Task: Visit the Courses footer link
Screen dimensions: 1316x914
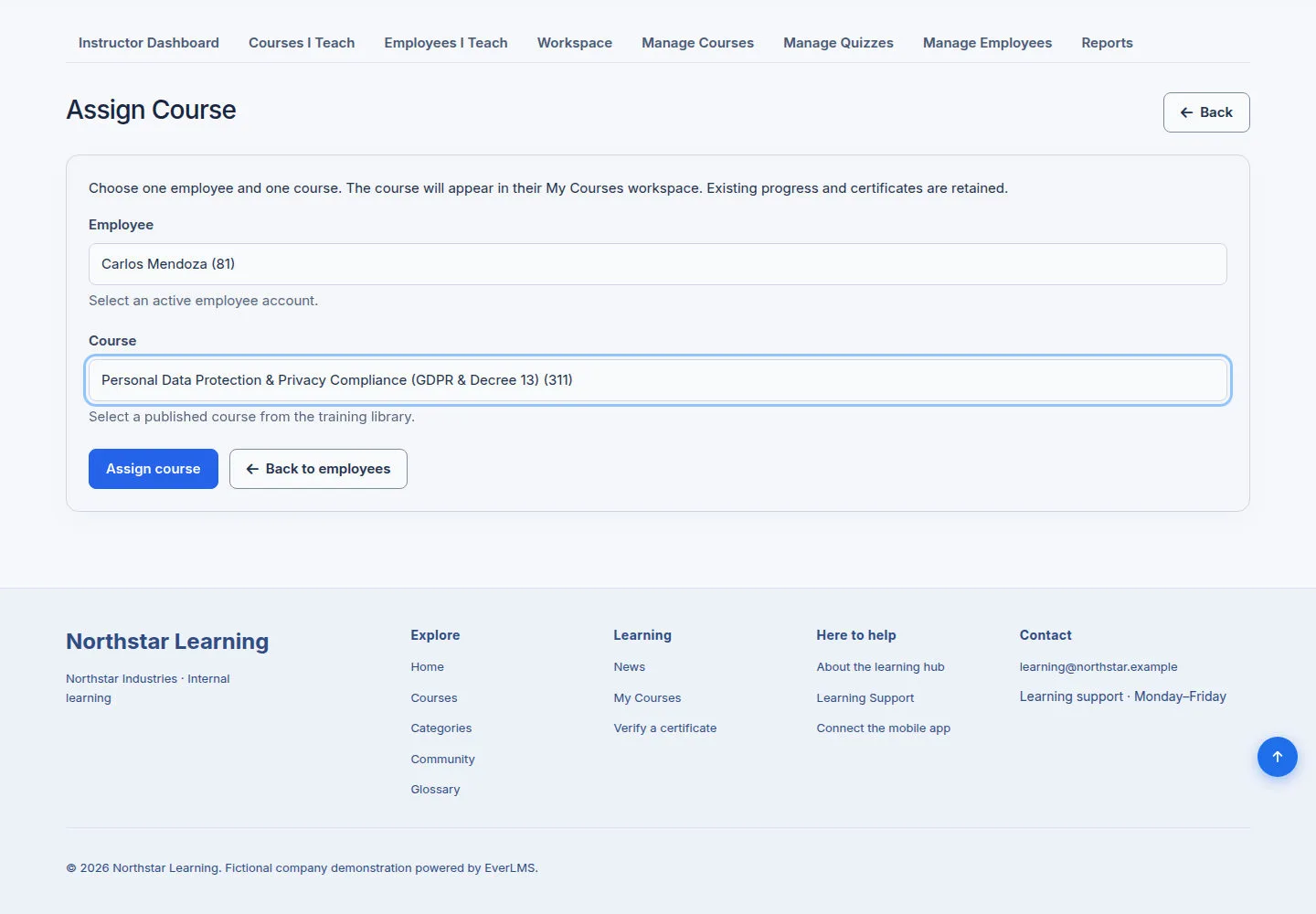Action: coord(434,698)
